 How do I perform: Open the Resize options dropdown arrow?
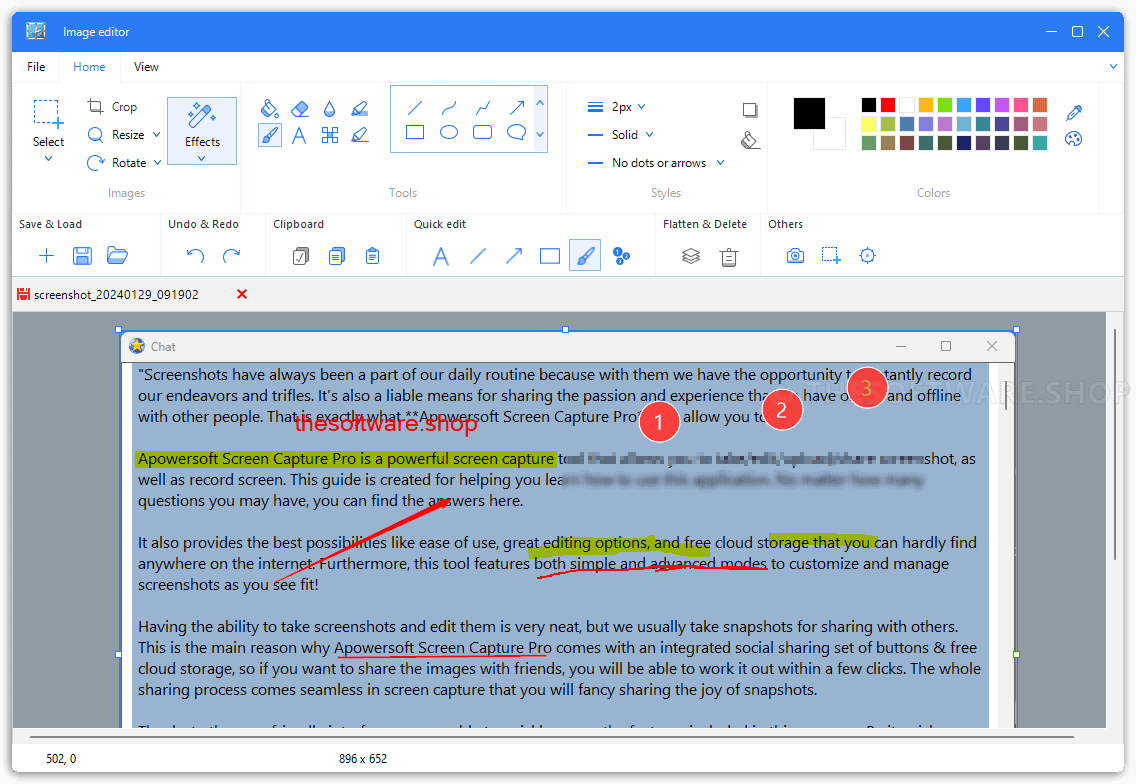[x=156, y=135]
